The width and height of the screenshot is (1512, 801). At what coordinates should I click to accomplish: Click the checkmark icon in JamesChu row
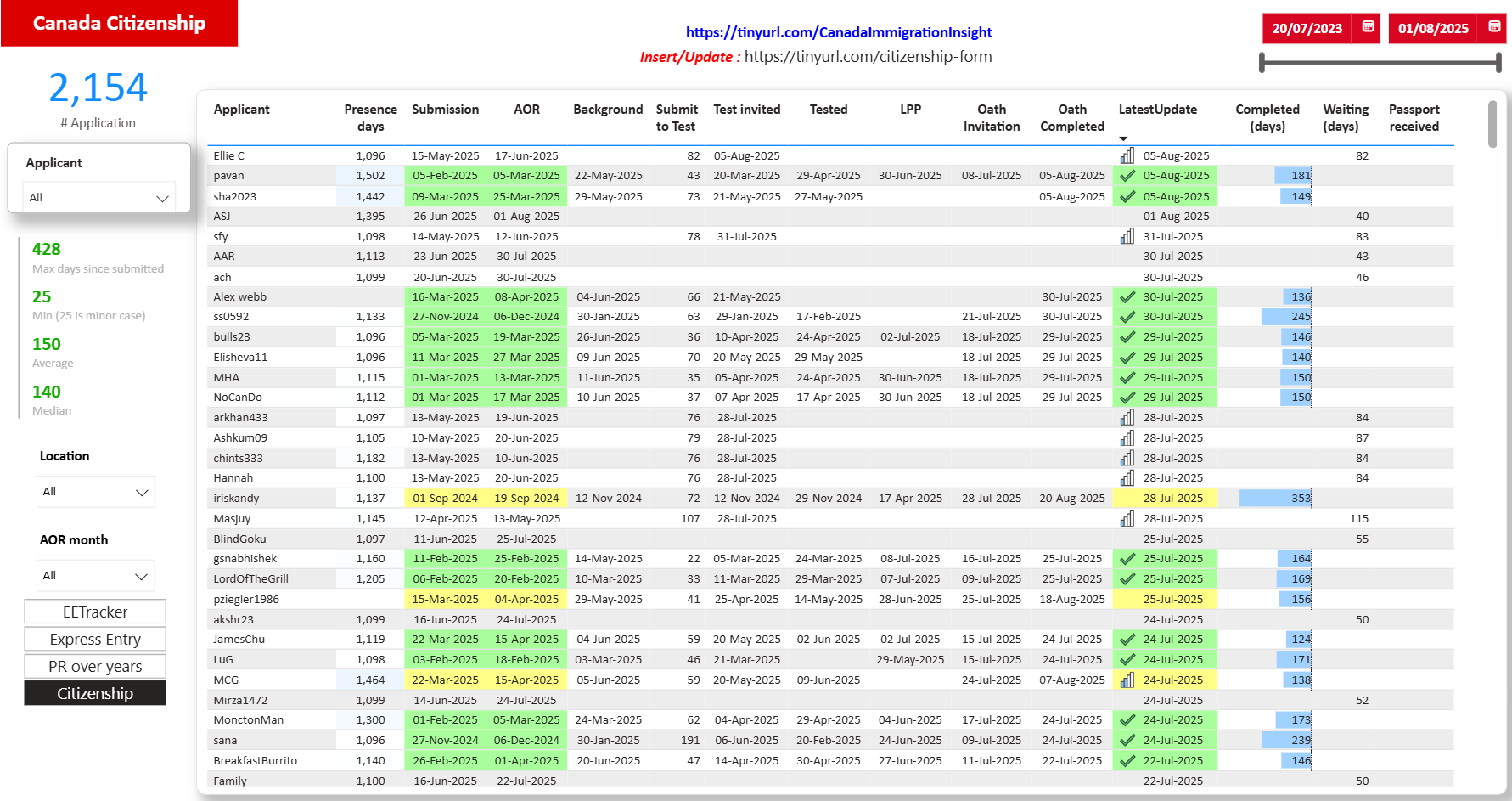[x=1127, y=640]
